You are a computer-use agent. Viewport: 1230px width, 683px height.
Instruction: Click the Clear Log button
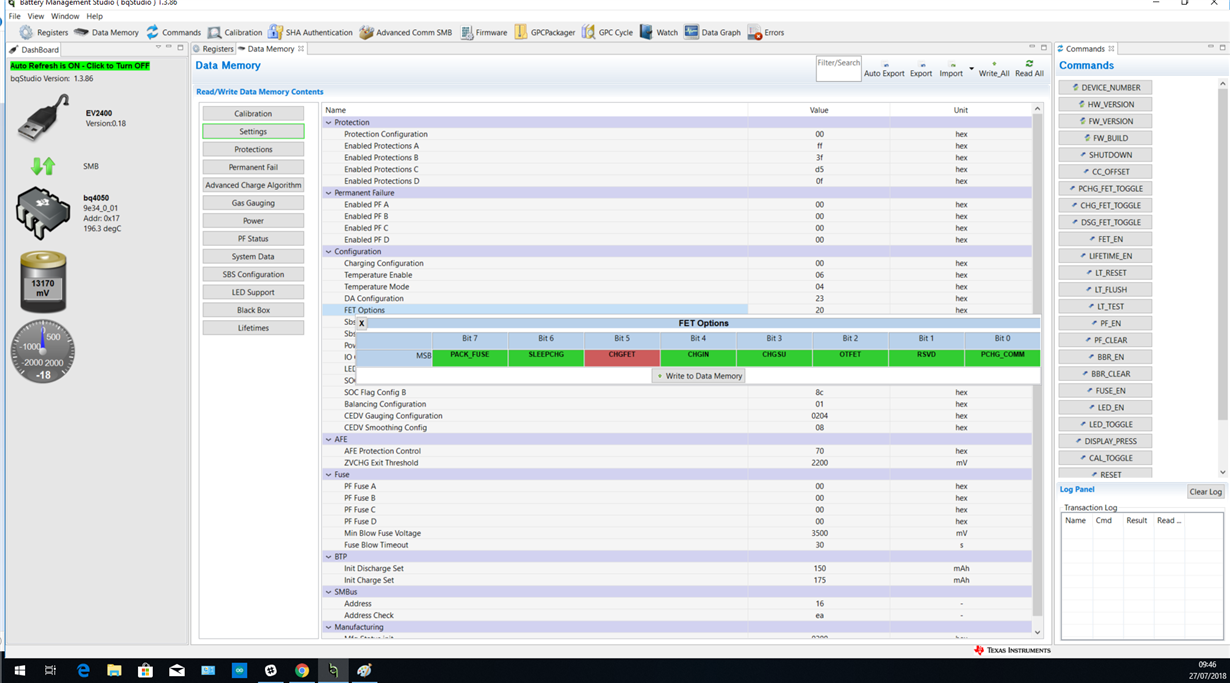point(1205,492)
